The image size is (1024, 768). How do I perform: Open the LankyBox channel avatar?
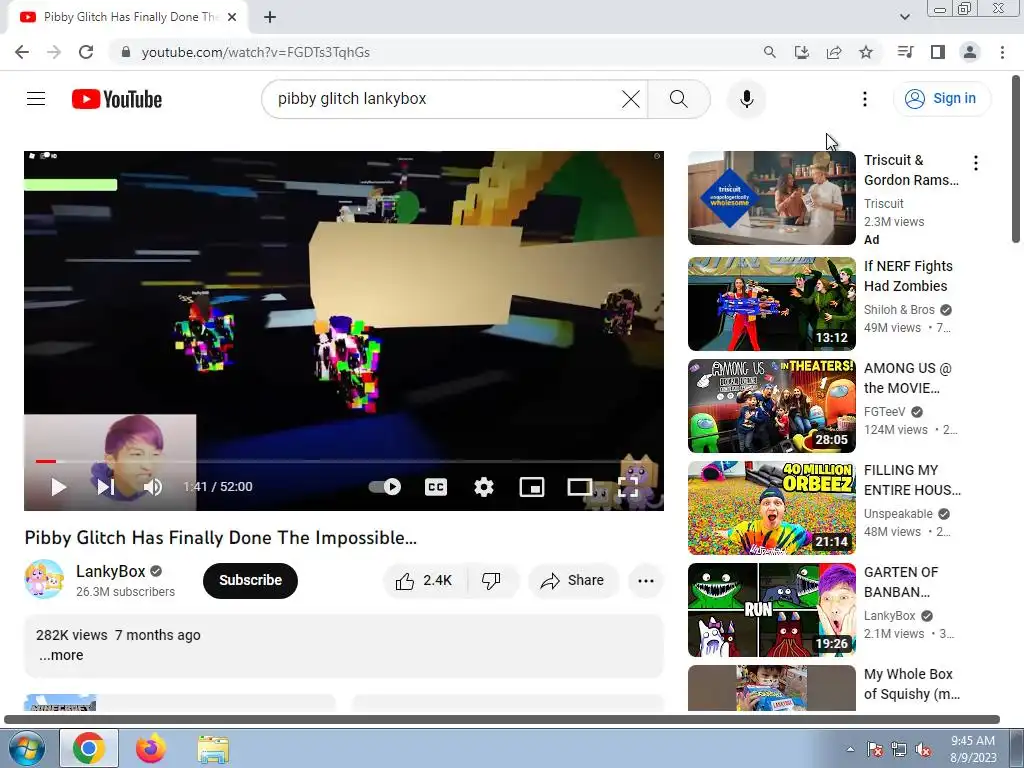click(44, 579)
